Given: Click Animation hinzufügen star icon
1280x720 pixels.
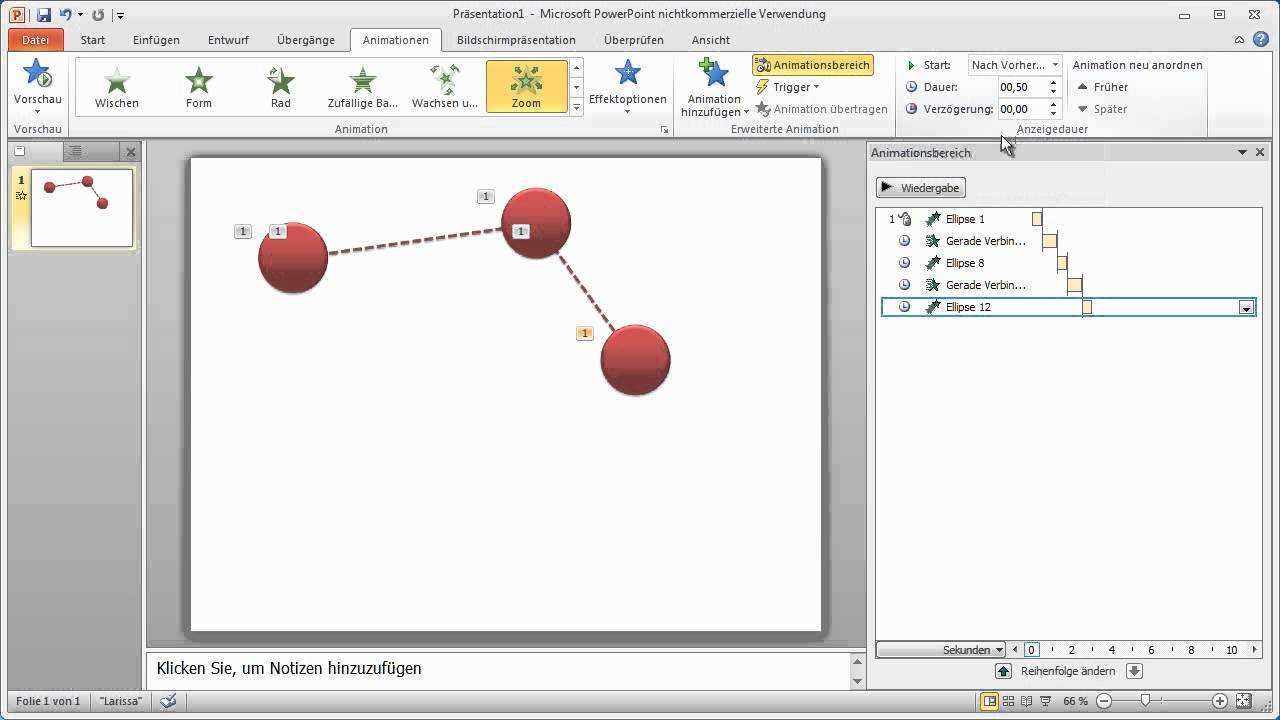Looking at the screenshot, I should pyautogui.click(x=713, y=75).
